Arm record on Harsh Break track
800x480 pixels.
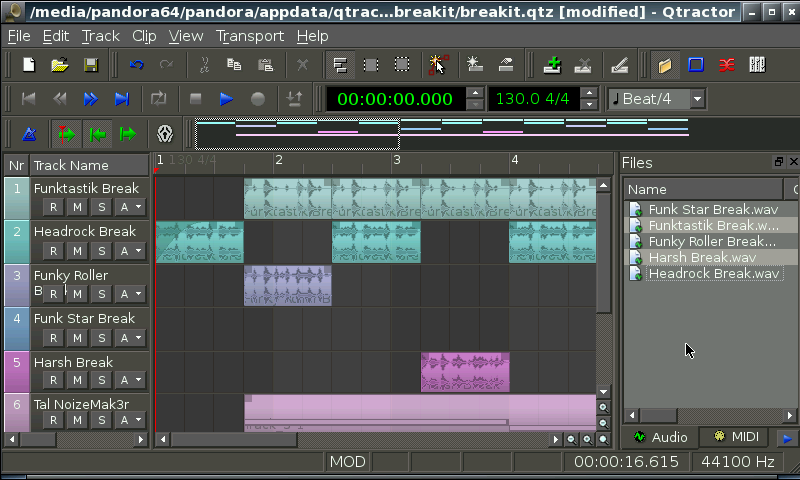click(x=53, y=380)
